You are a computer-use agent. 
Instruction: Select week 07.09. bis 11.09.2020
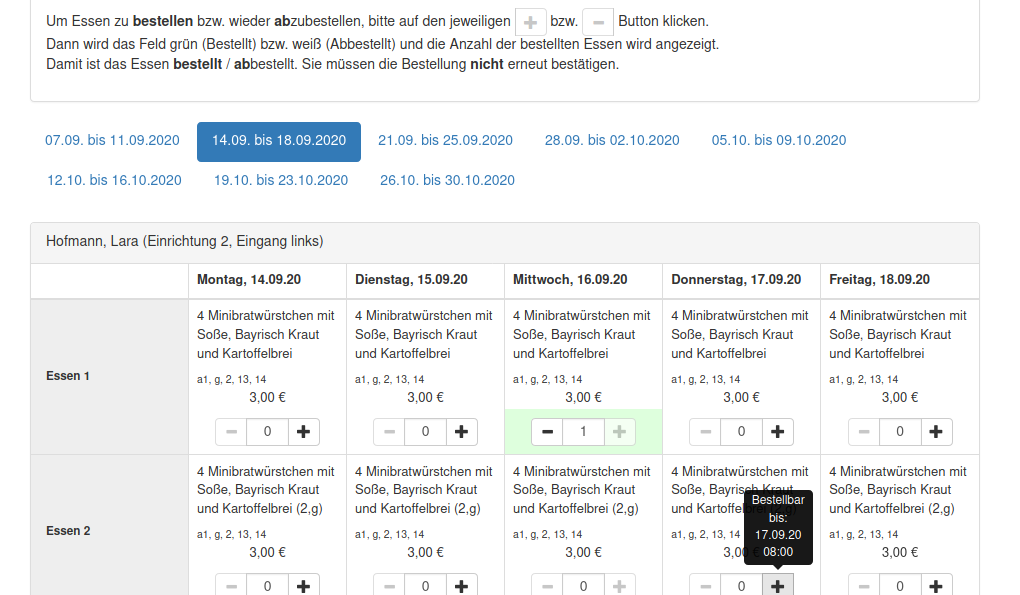pyautogui.click(x=112, y=141)
